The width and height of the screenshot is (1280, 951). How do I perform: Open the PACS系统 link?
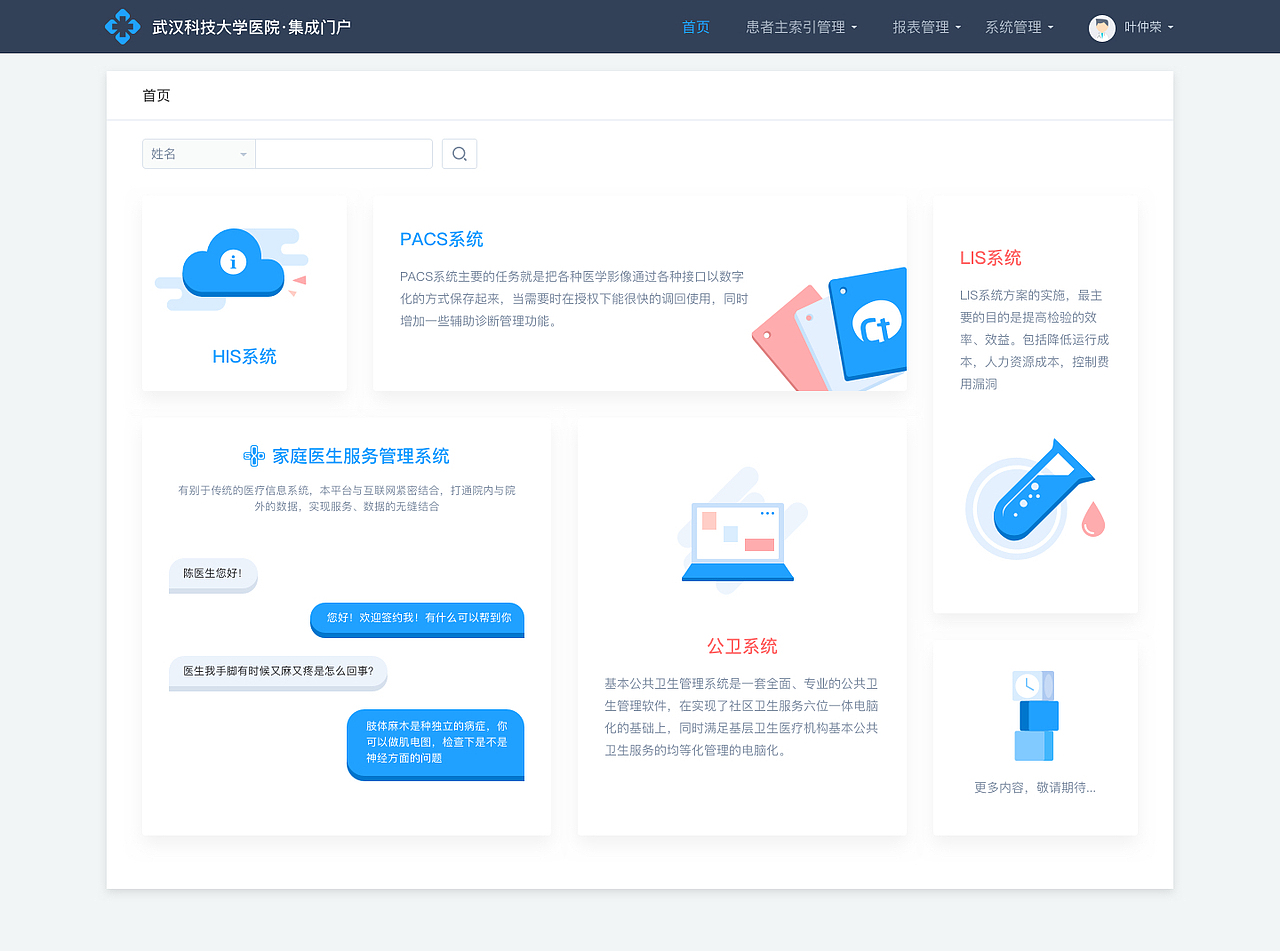pos(441,239)
